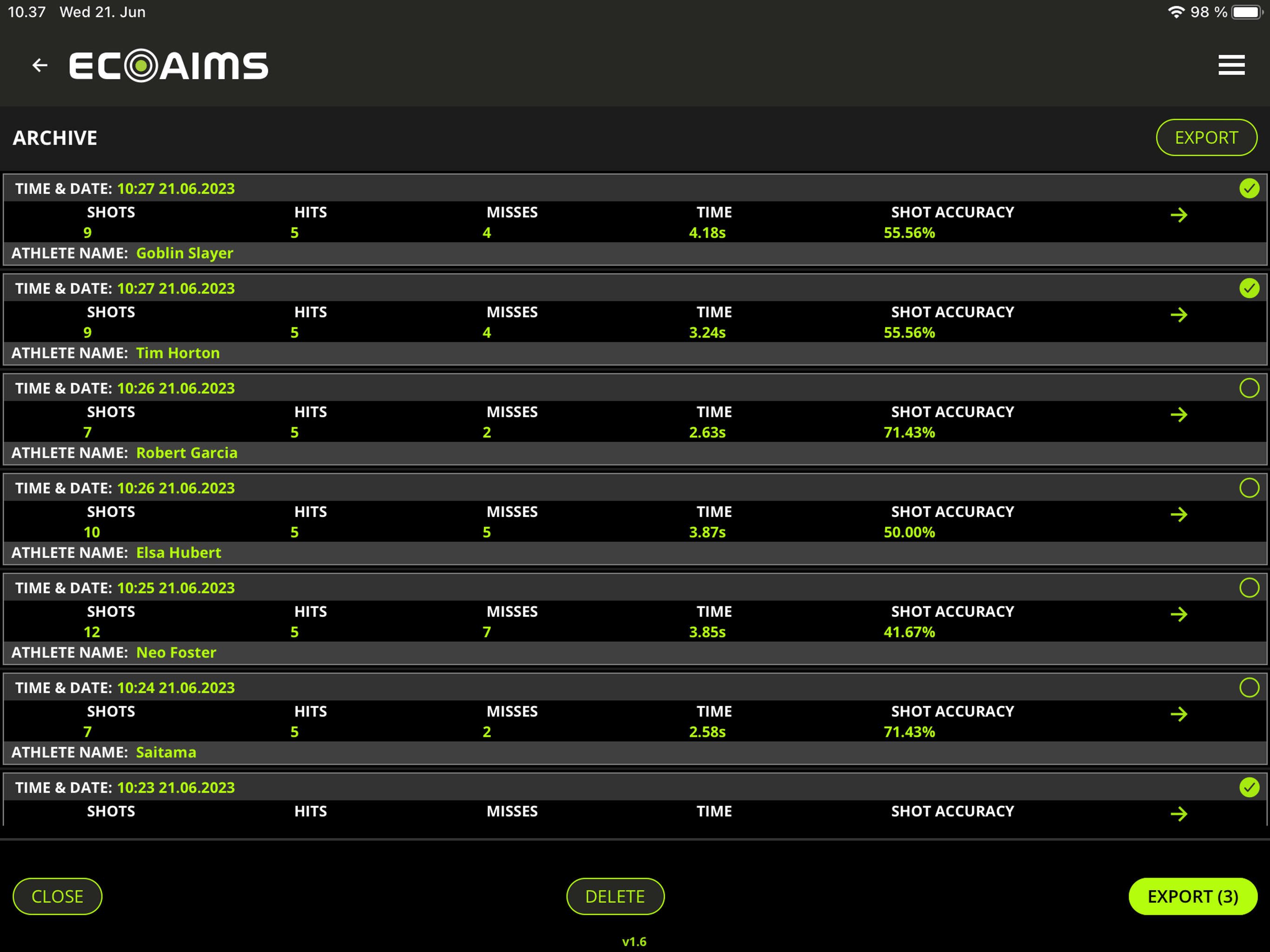Select the Robert Garcia session checkbox
Screen dimensions: 1270x952
[1250, 388]
